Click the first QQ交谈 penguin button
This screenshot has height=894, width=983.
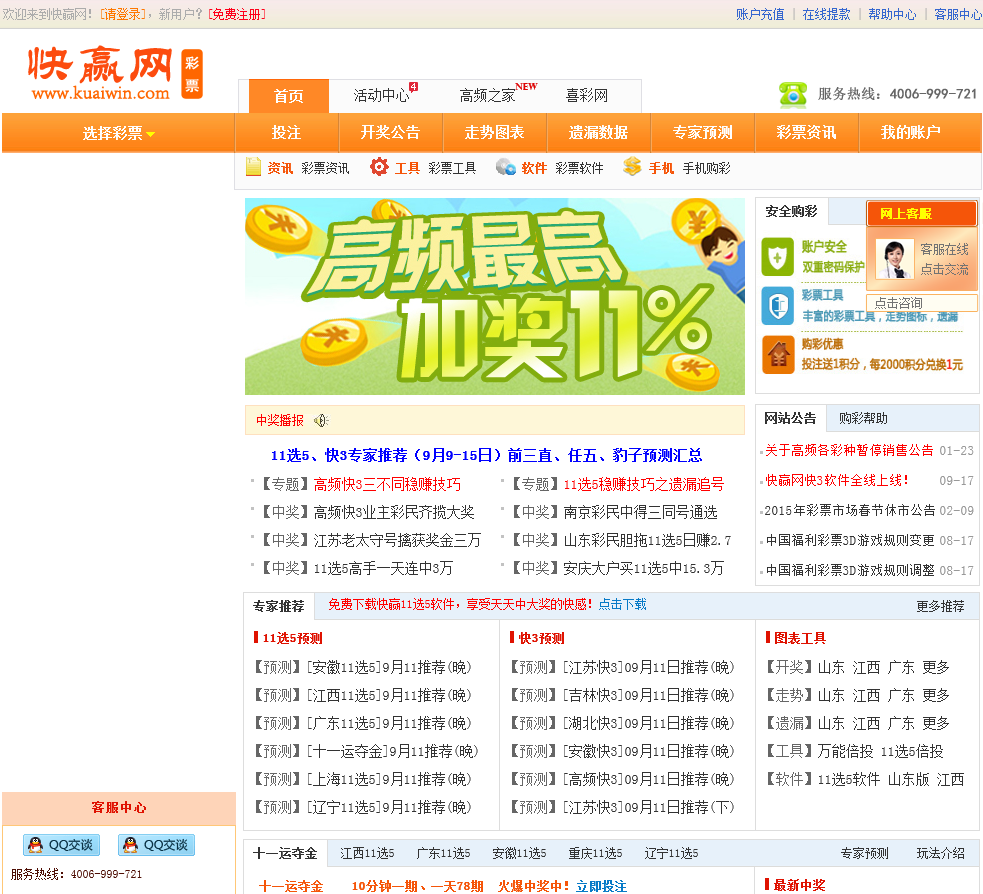pyautogui.click(x=61, y=844)
